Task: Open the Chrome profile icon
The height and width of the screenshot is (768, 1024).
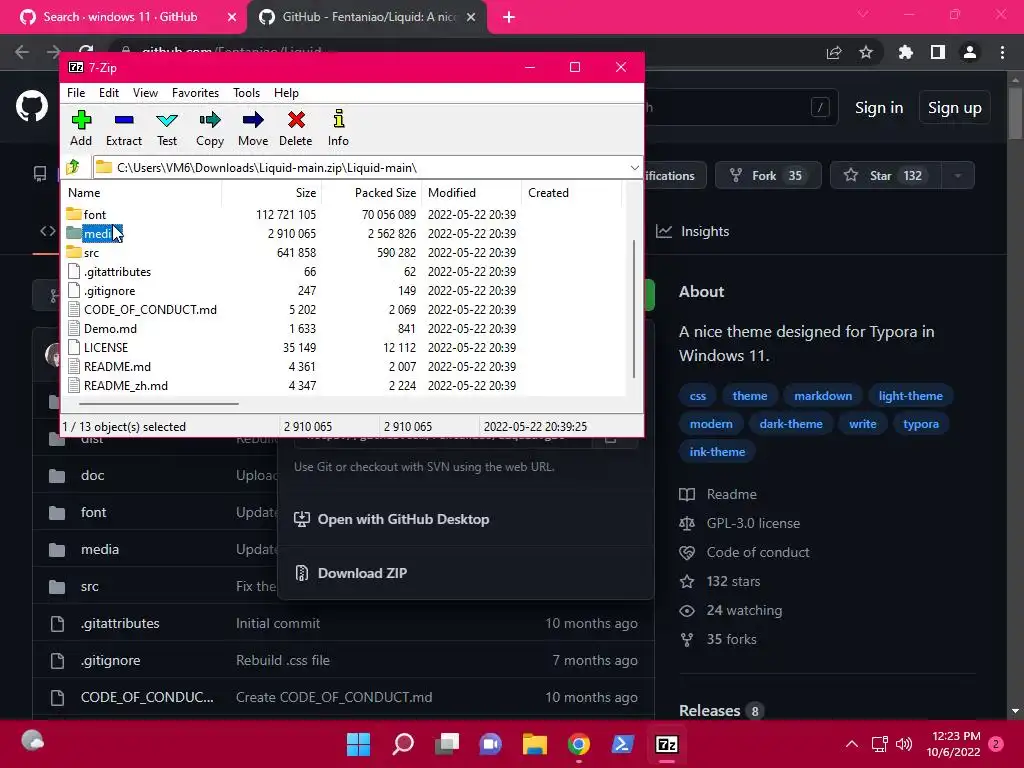Action: (970, 52)
